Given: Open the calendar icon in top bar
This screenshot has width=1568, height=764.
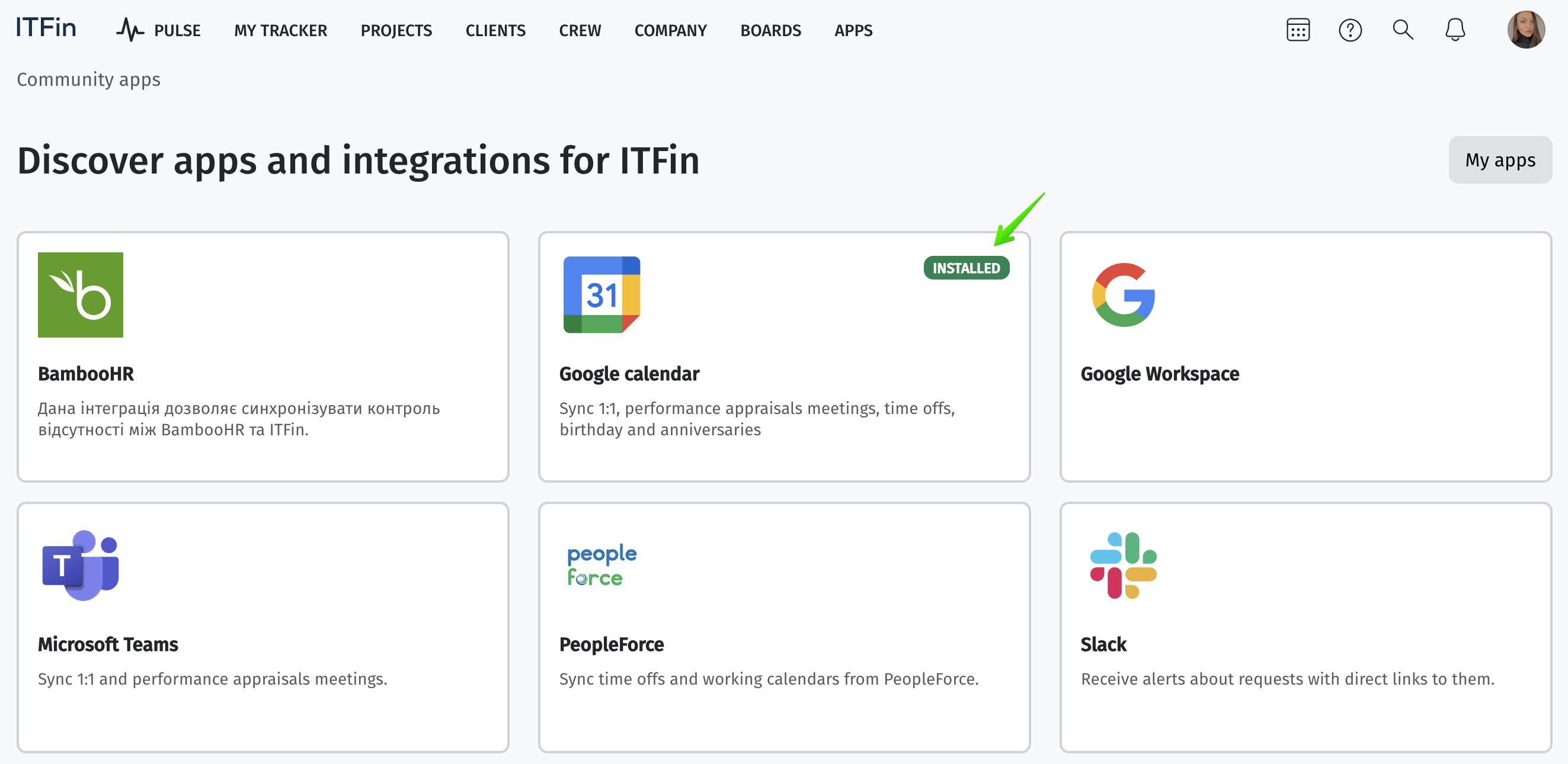Looking at the screenshot, I should tap(1298, 30).
